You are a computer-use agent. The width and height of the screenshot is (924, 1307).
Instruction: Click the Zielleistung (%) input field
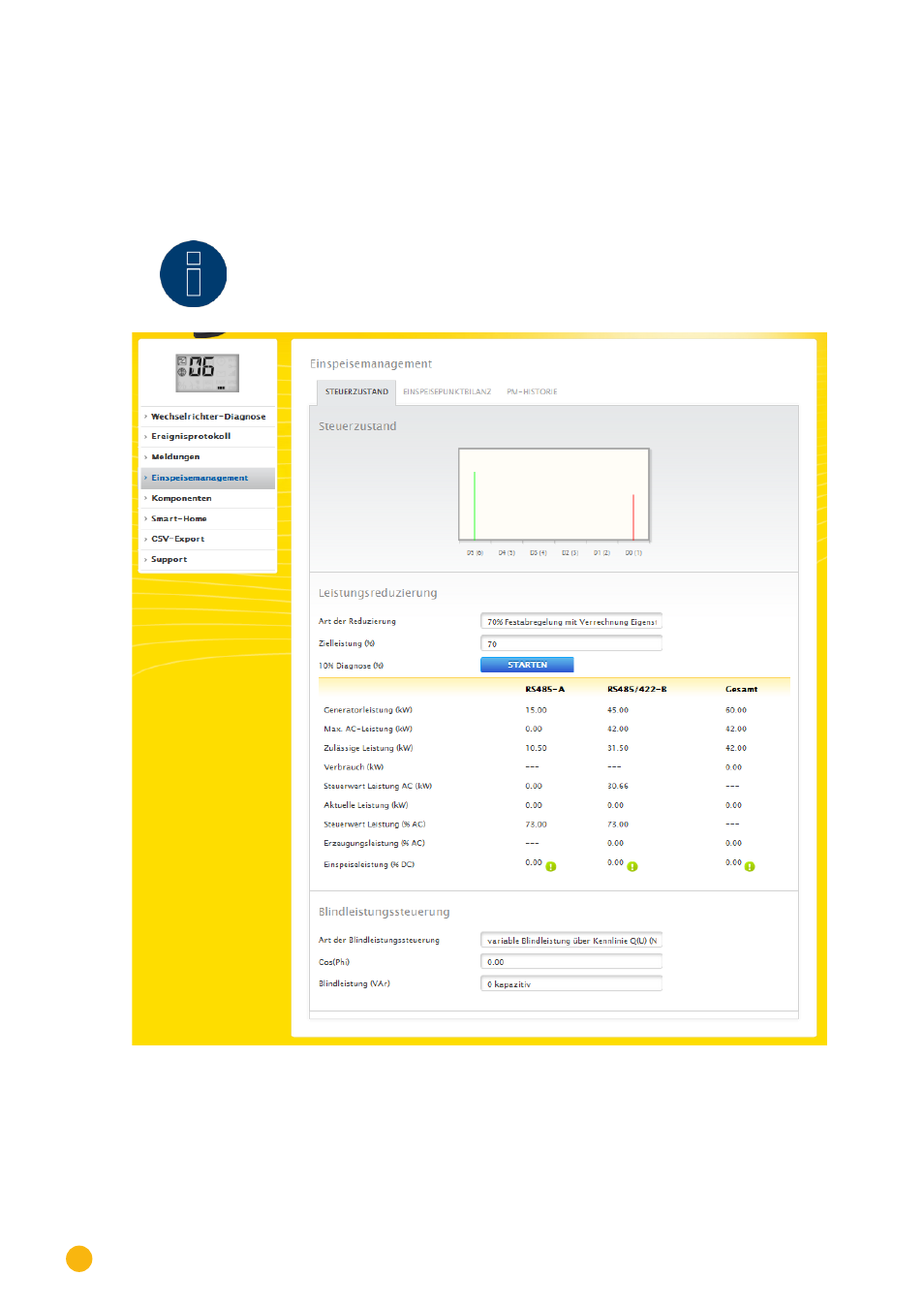(571, 643)
